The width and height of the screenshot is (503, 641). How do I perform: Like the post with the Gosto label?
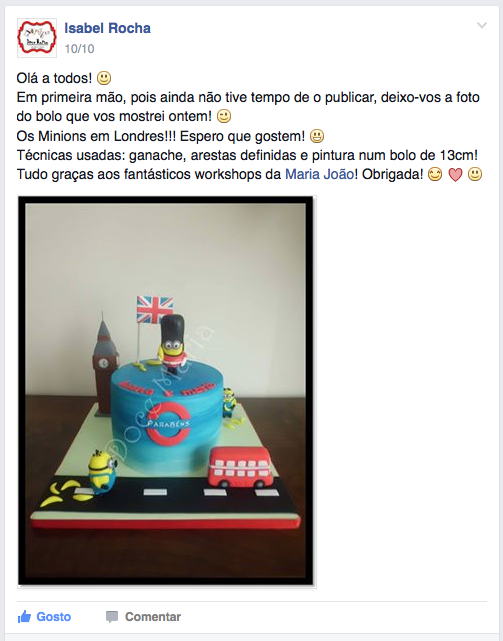(x=54, y=616)
